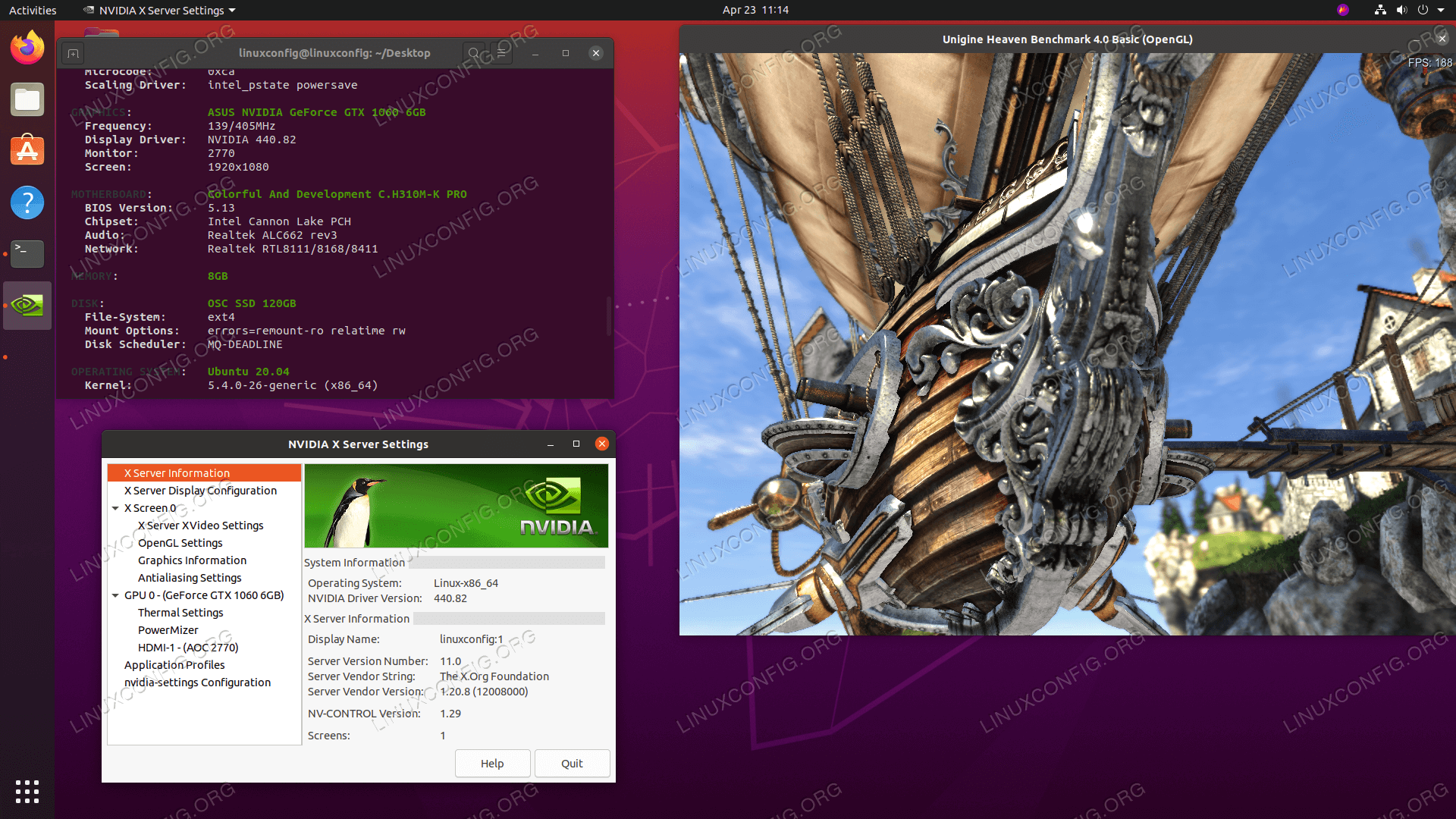This screenshot has height=819, width=1456.
Task: Click Linux-x86_64 operating system value
Action: pyautogui.click(x=466, y=583)
